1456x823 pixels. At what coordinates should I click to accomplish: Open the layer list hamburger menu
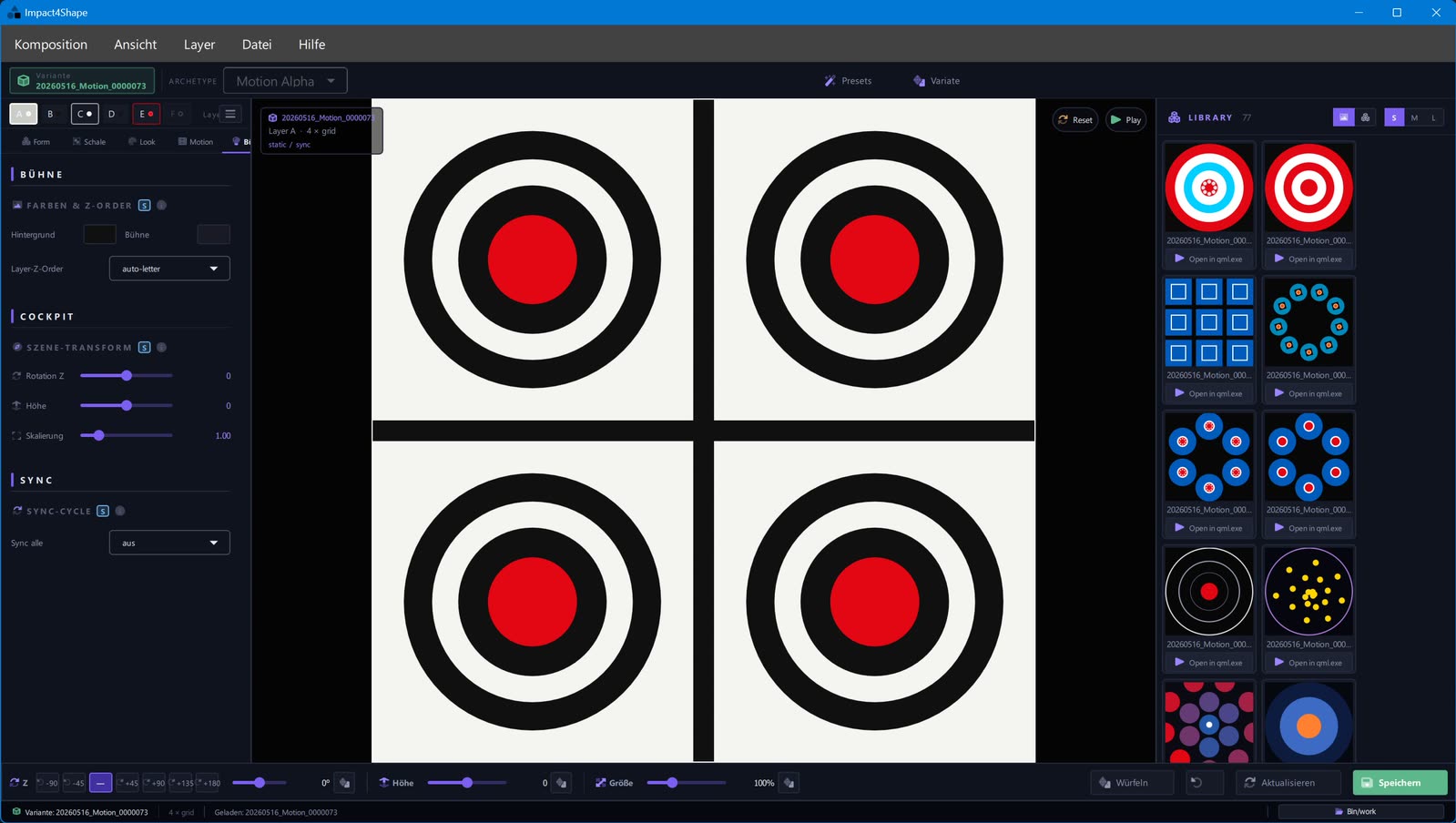[230, 114]
